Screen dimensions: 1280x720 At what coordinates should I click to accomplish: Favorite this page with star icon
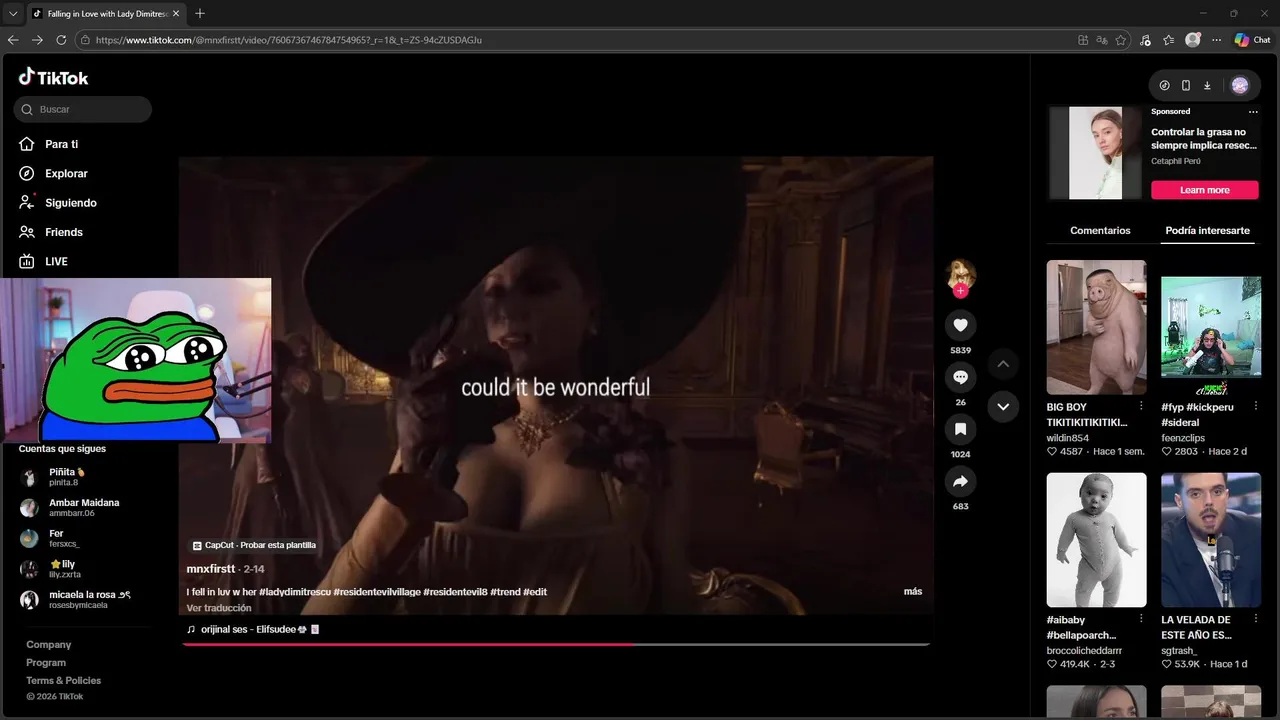pos(1121,40)
